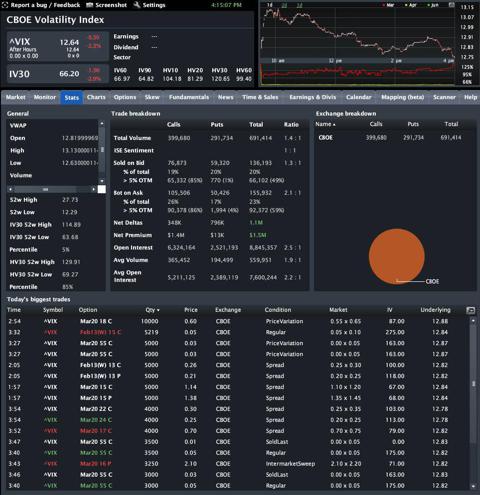
Task: Switch to the Market tab
Action: (x=16, y=97)
